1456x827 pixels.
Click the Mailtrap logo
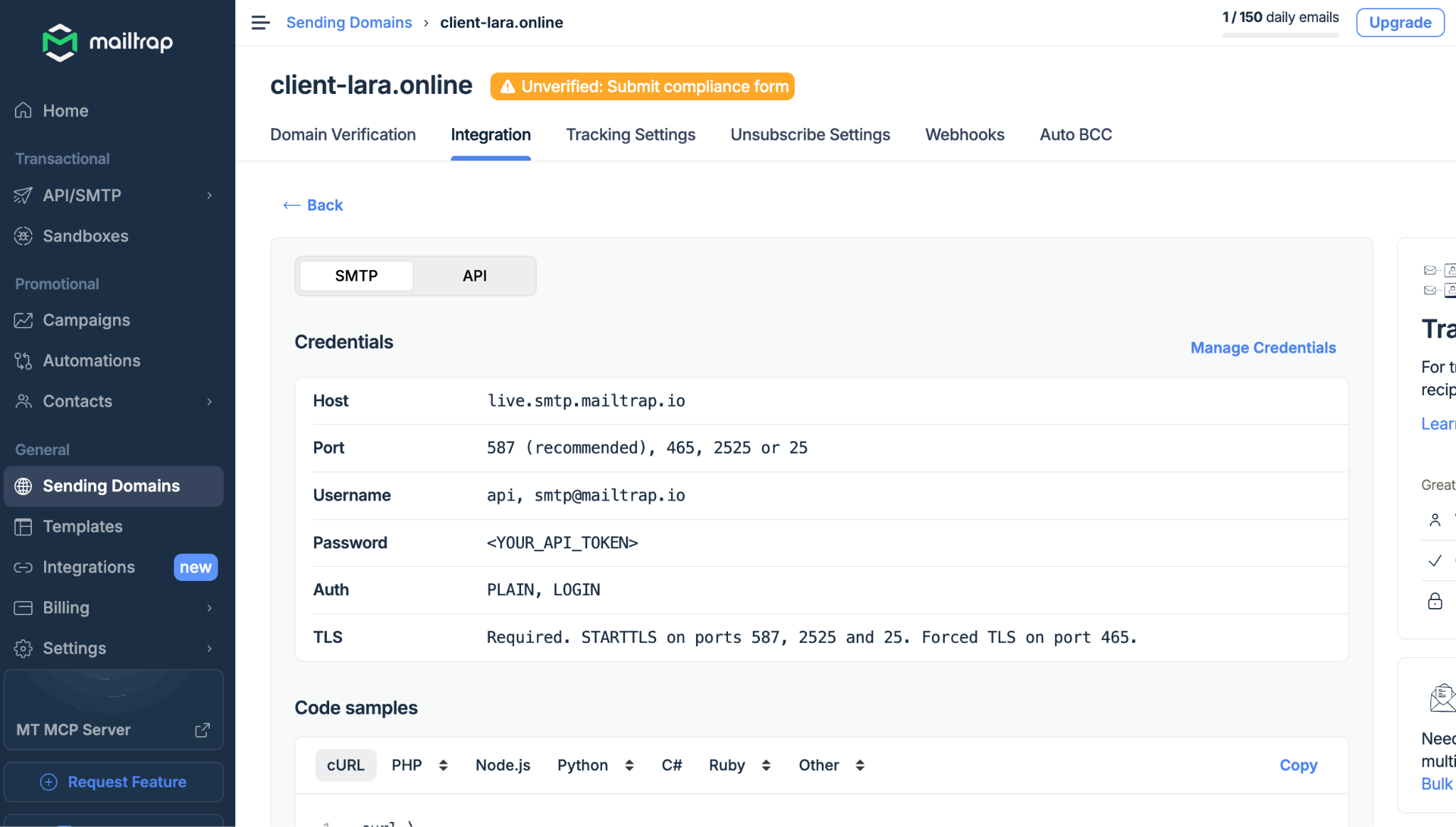[108, 43]
